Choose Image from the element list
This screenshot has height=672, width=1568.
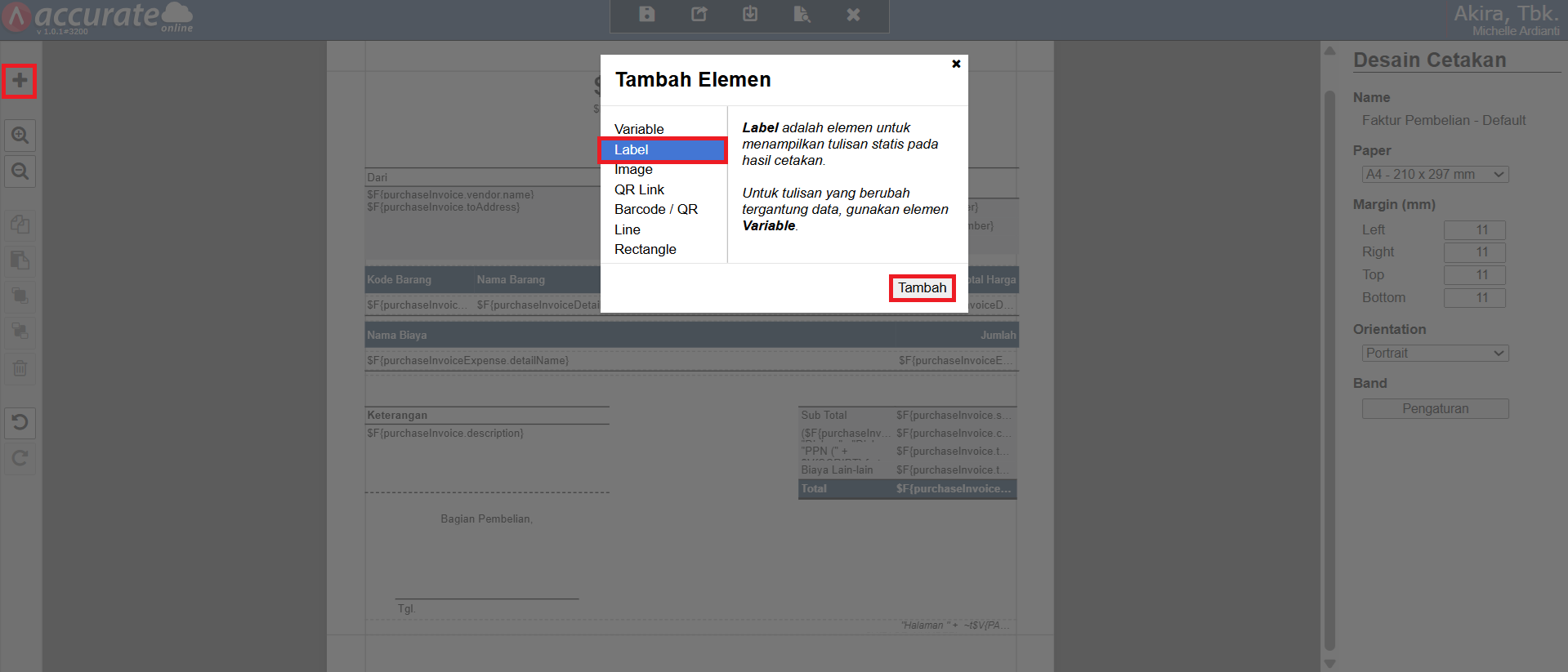tap(633, 170)
